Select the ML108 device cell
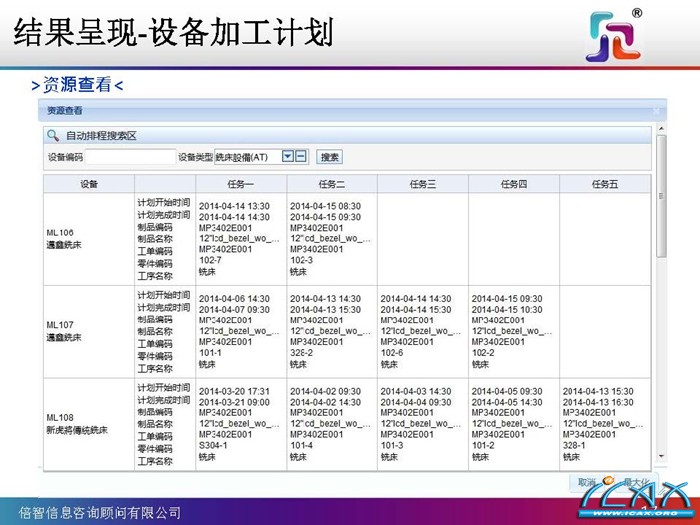Image resolution: width=700 pixels, height=525 pixels. pos(89,424)
